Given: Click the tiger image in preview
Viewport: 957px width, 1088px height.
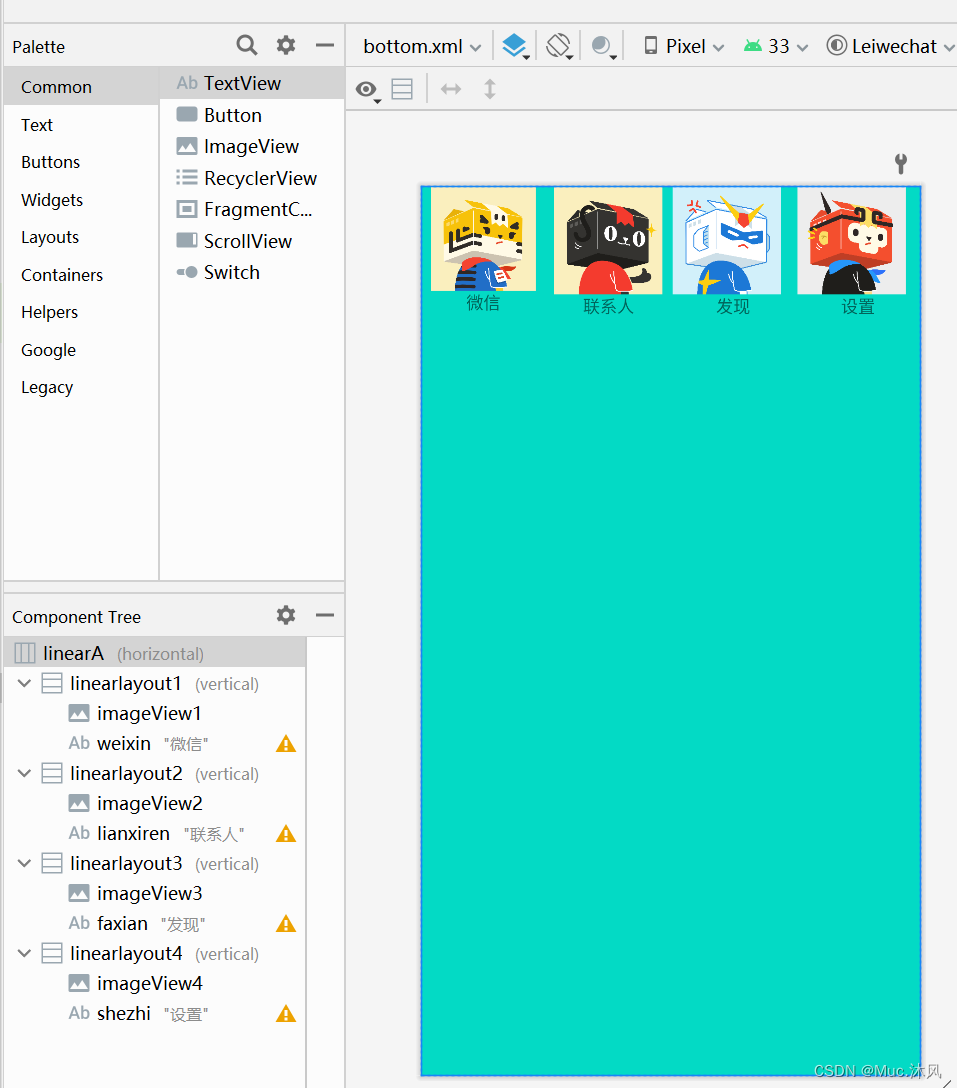Looking at the screenshot, I should click(483, 239).
